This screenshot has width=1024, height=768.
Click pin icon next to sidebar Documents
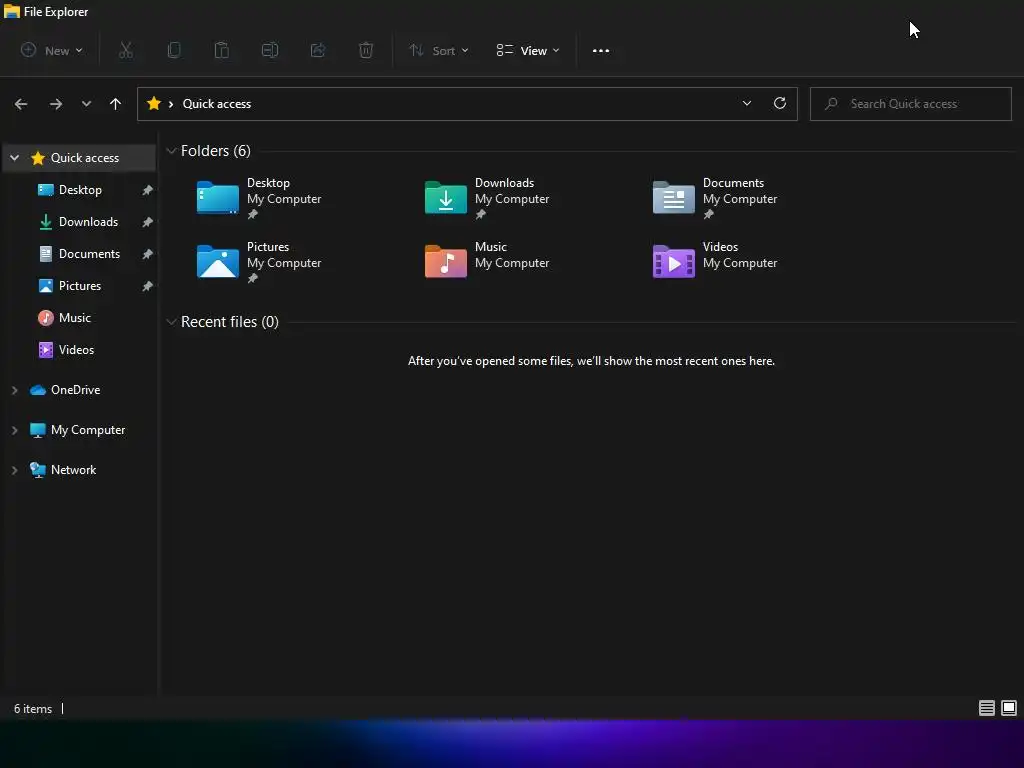coord(148,254)
